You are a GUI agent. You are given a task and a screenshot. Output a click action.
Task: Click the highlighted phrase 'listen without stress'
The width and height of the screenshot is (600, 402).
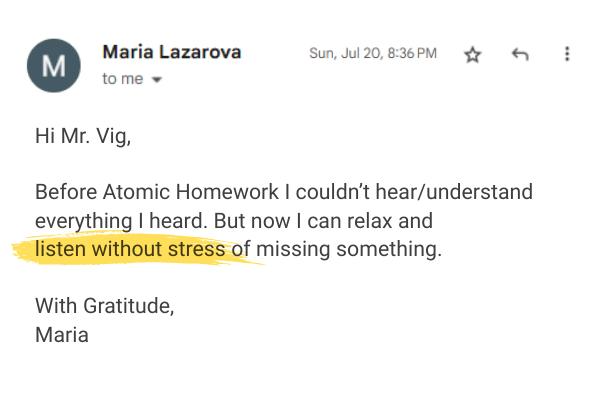tap(130, 249)
